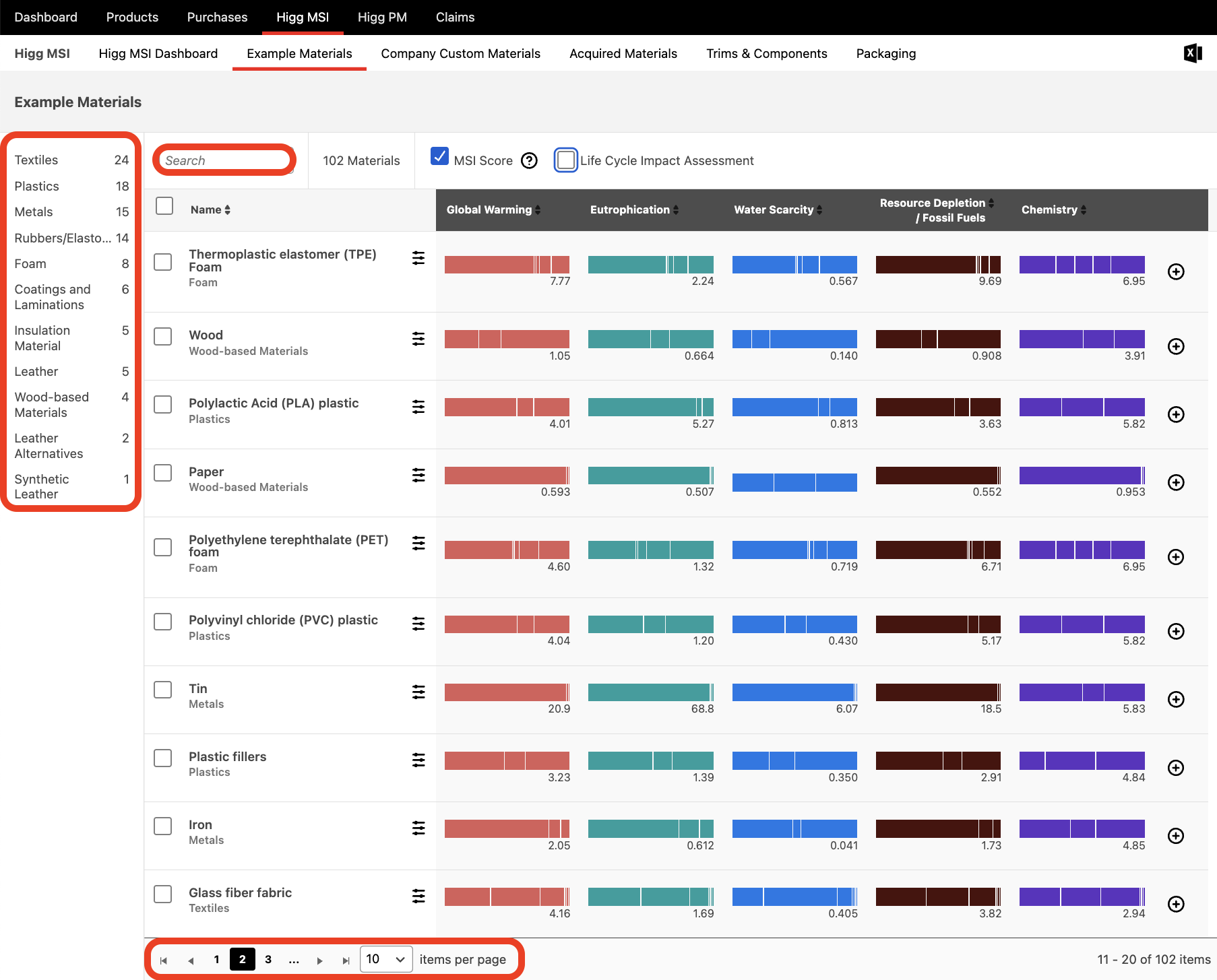Go to first page arrow
Image resolution: width=1217 pixels, height=980 pixels.
tap(164, 960)
